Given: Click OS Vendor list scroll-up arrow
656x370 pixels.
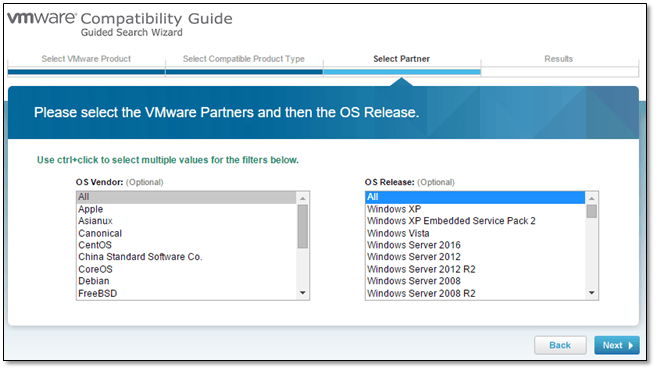Looking at the screenshot, I should click(x=302, y=198).
